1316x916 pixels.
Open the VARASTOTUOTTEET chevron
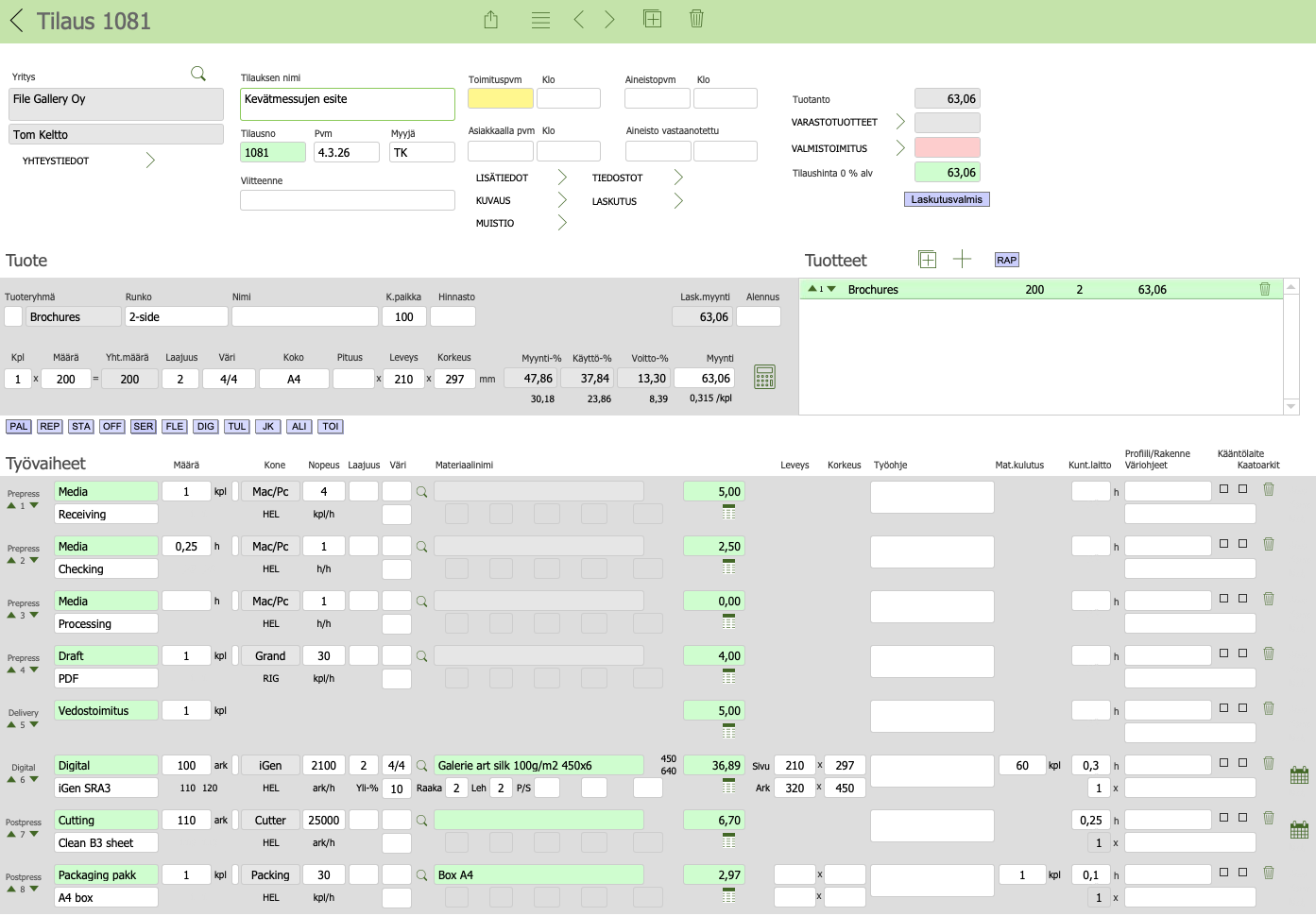pyautogui.click(x=900, y=122)
